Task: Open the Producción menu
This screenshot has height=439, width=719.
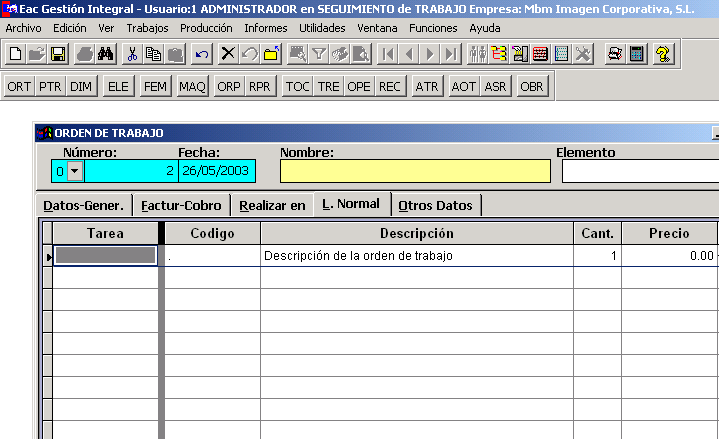Action: [206, 28]
